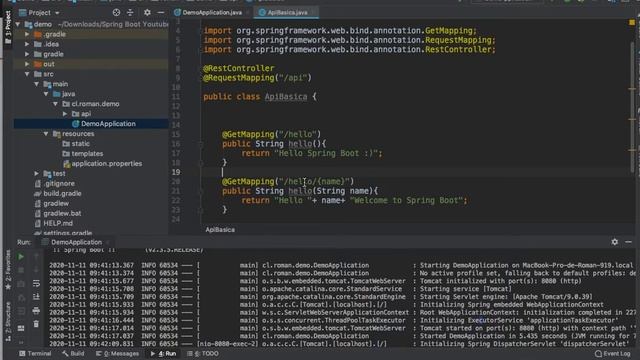Open HELP.md file
The width and height of the screenshot is (640, 360).
click(54, 223)
